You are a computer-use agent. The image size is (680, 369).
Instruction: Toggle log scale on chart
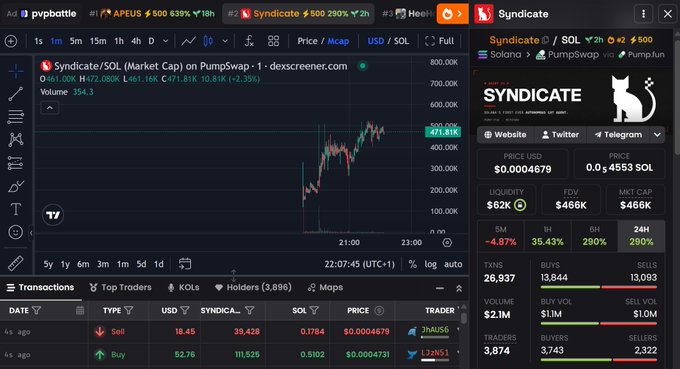(x=431, y=264)
